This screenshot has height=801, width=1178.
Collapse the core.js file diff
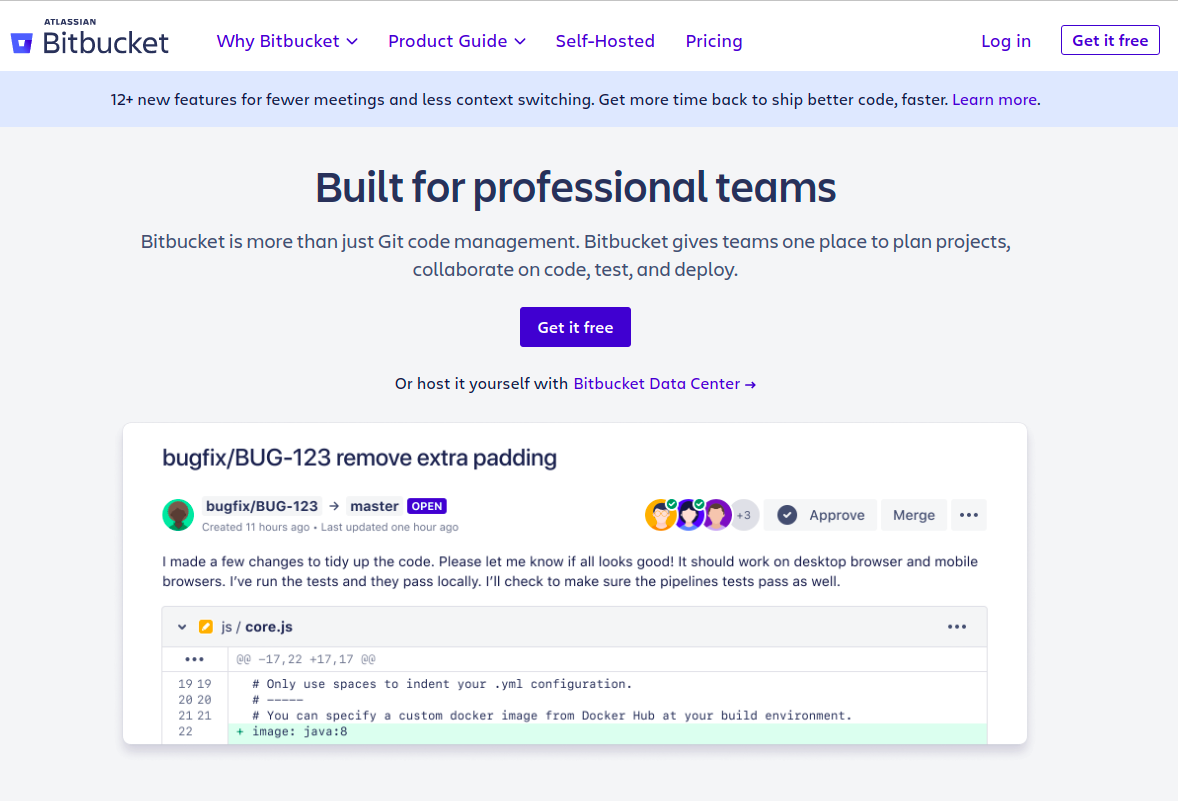[x=182, y=627]
